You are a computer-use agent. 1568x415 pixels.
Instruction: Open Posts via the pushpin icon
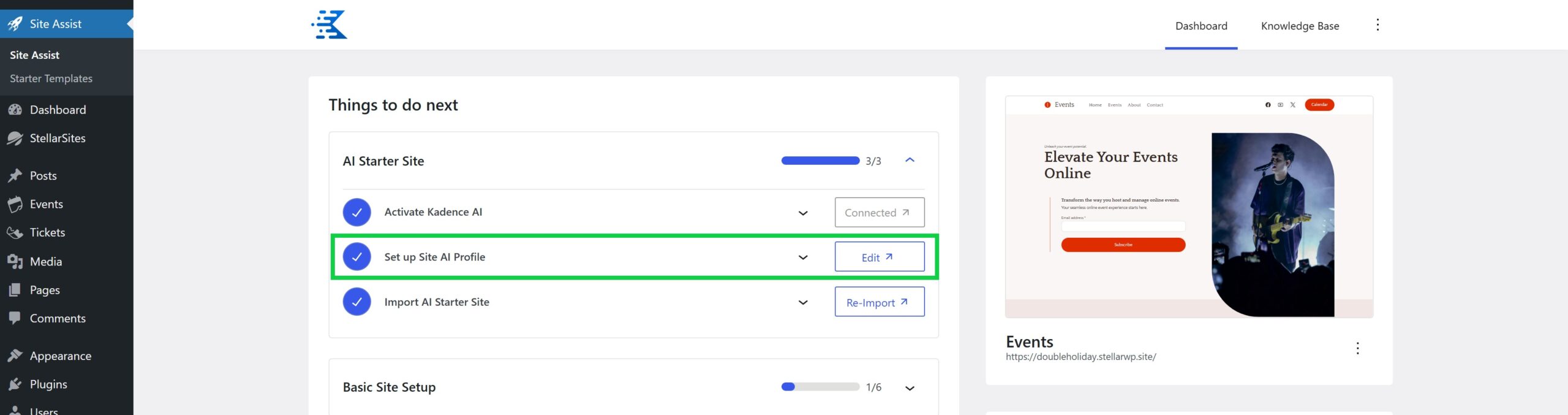(x=15, y=176)
